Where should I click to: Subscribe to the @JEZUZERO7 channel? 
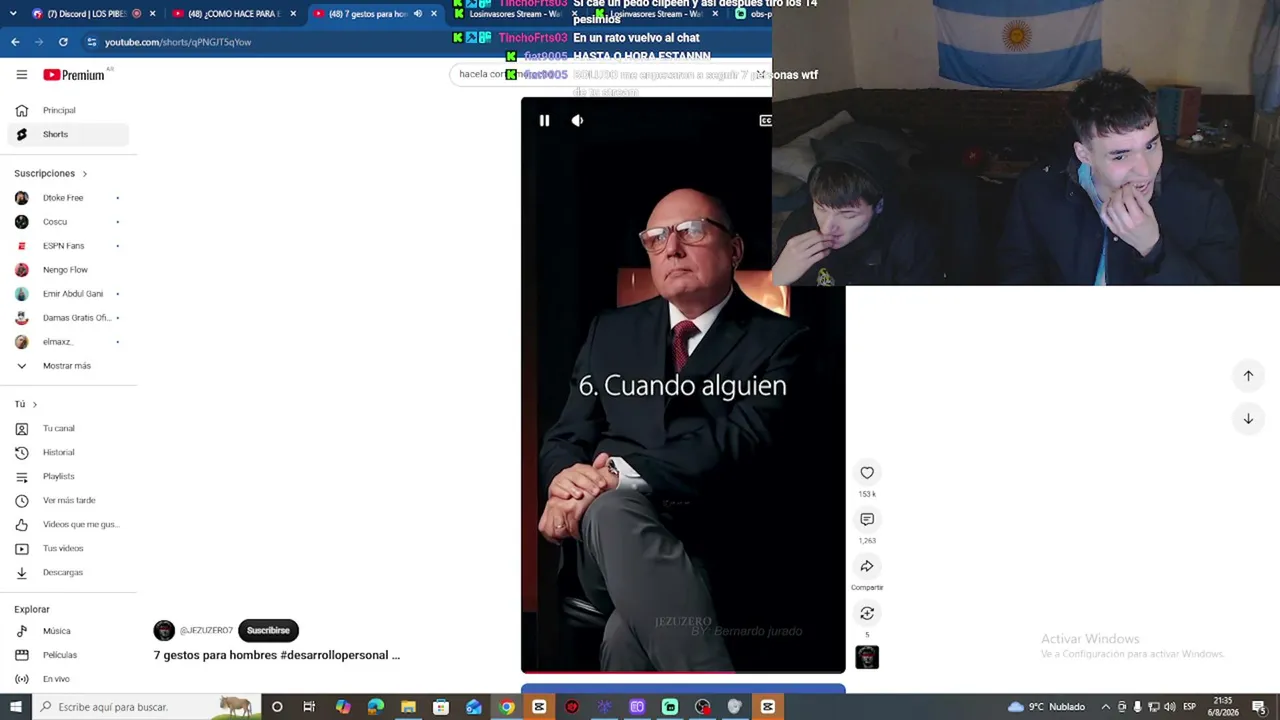coord(268,630)
